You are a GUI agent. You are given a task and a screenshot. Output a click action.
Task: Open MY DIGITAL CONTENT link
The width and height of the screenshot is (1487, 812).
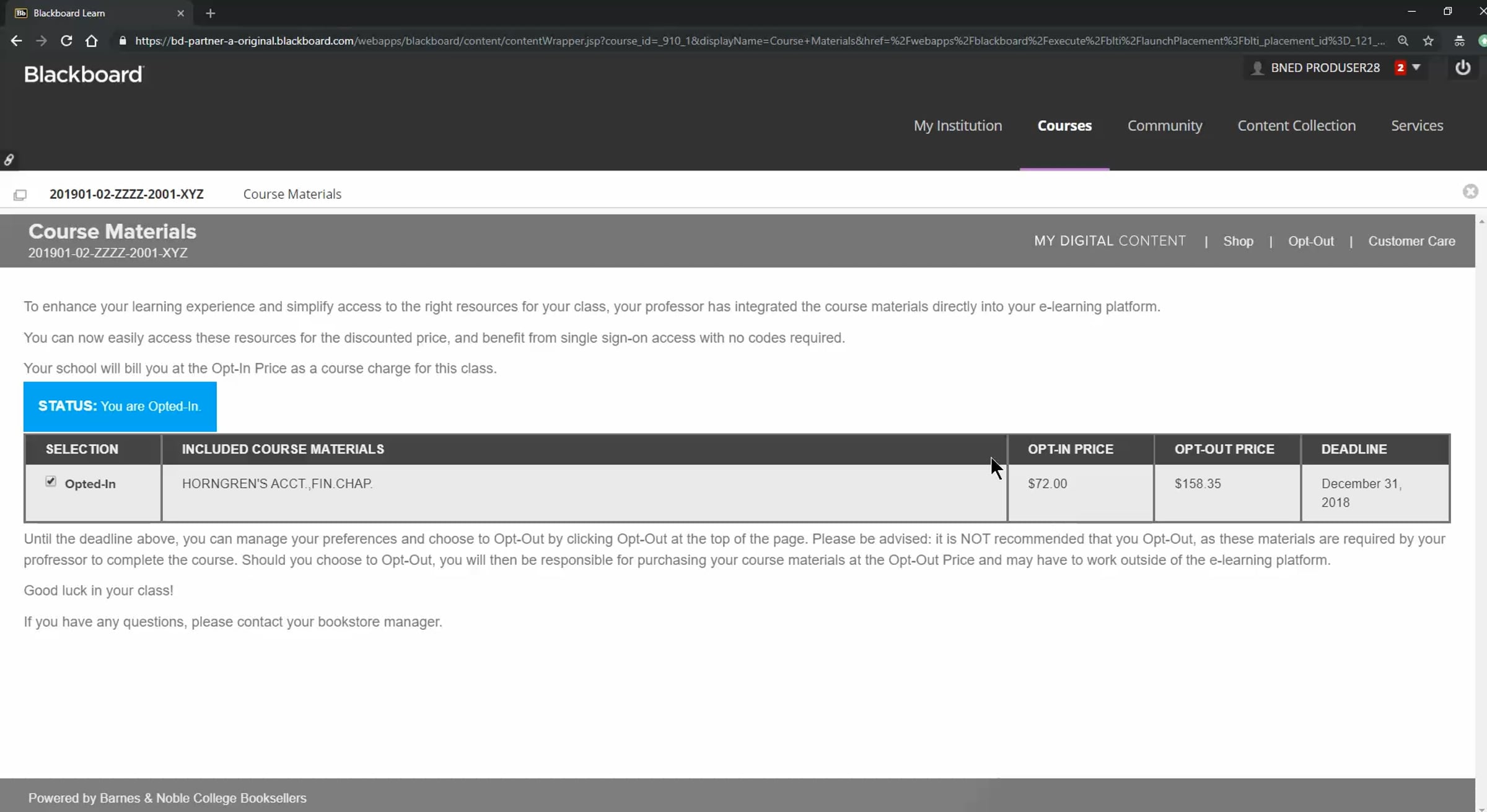[x=1110, y=241]
